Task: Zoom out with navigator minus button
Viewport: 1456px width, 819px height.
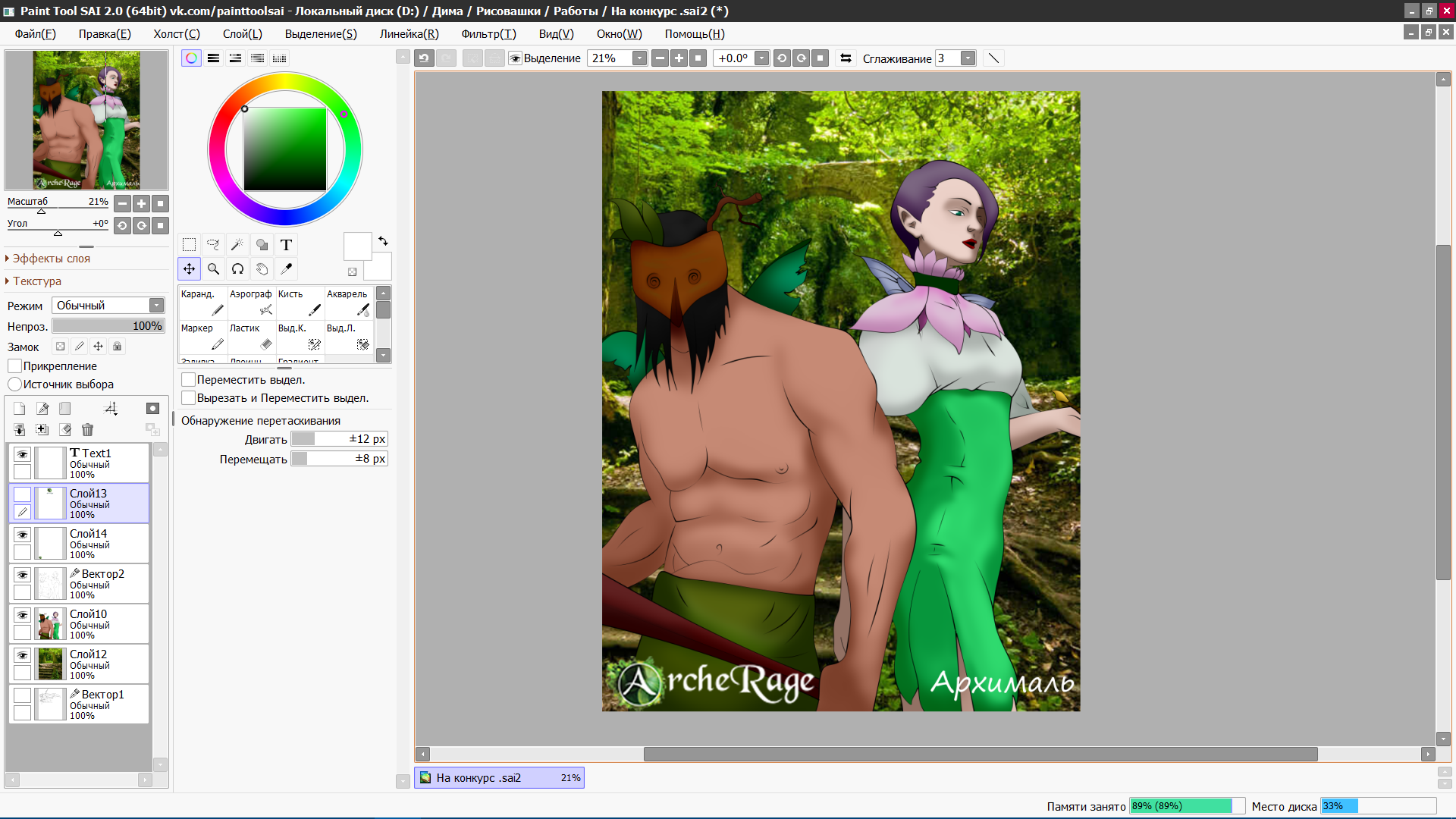Action: click(x=122, y=204)
